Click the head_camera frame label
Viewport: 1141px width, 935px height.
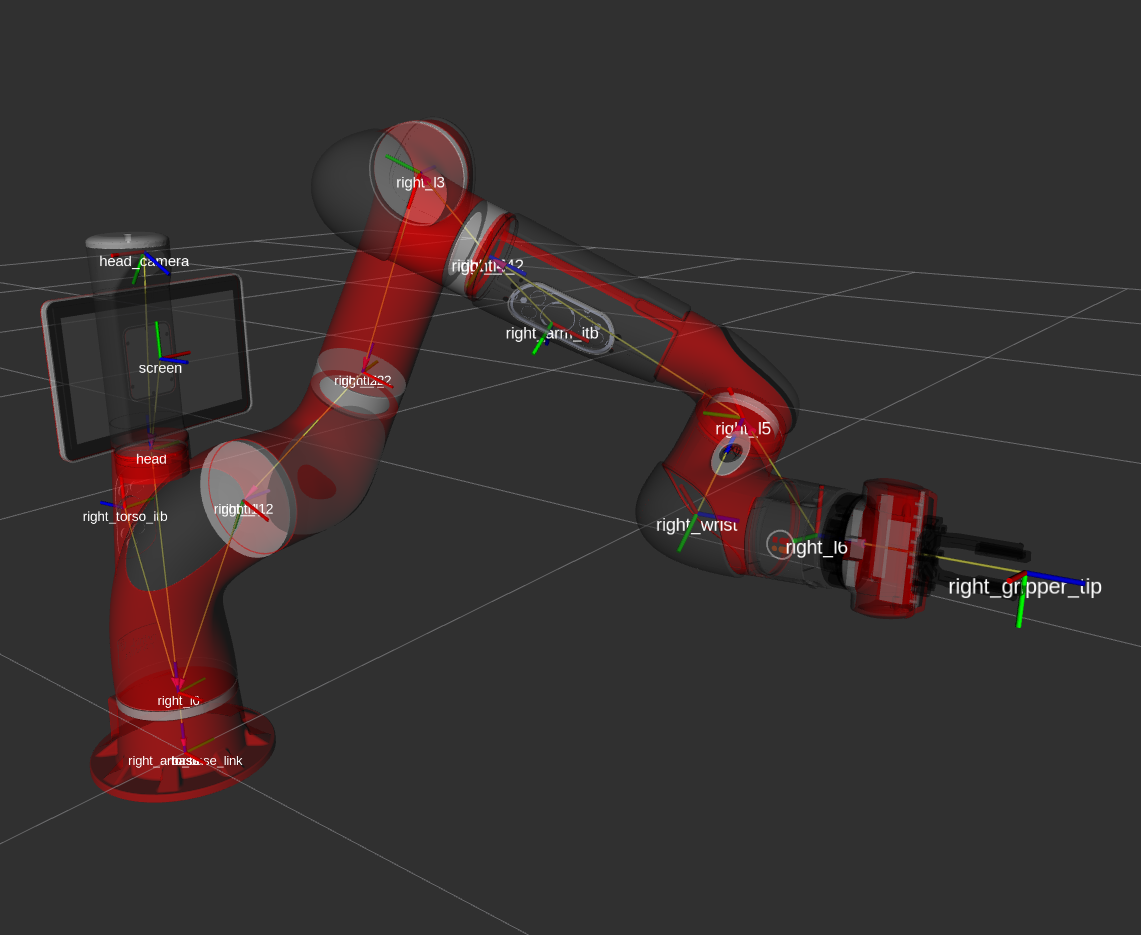pyautogui.click(x=144, y=261)
